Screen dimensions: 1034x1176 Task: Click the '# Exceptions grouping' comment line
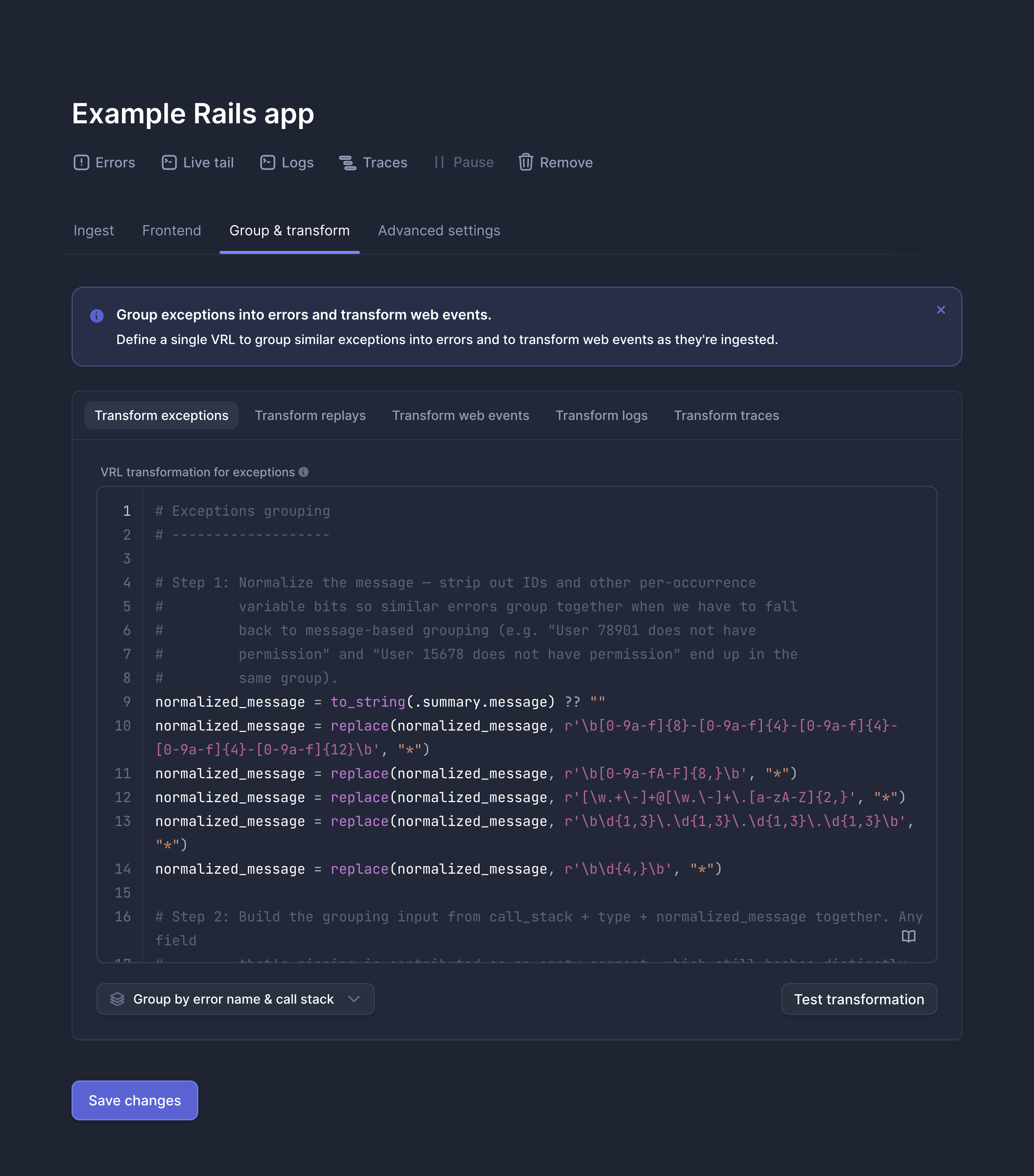[x=243, y=511]
